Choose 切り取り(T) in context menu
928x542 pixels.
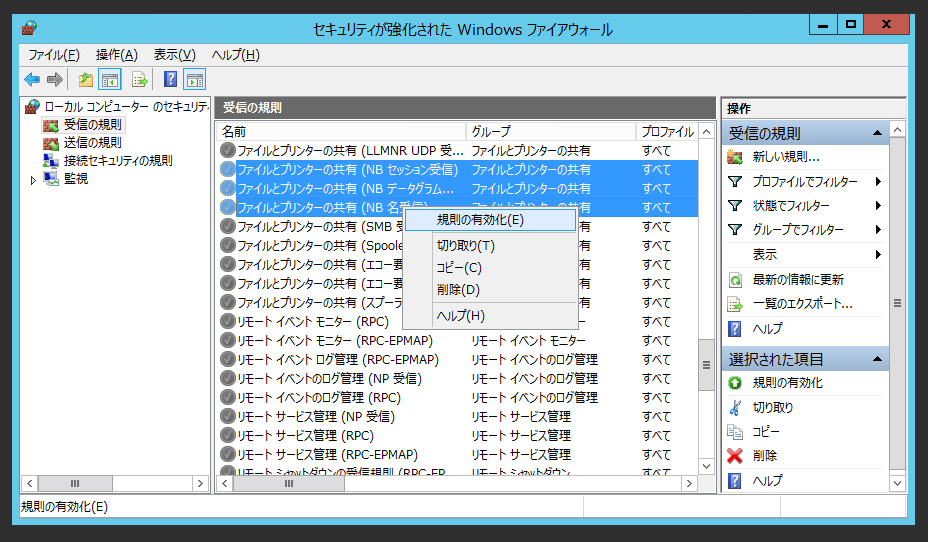pyautogui.click(x=490, y=246)
